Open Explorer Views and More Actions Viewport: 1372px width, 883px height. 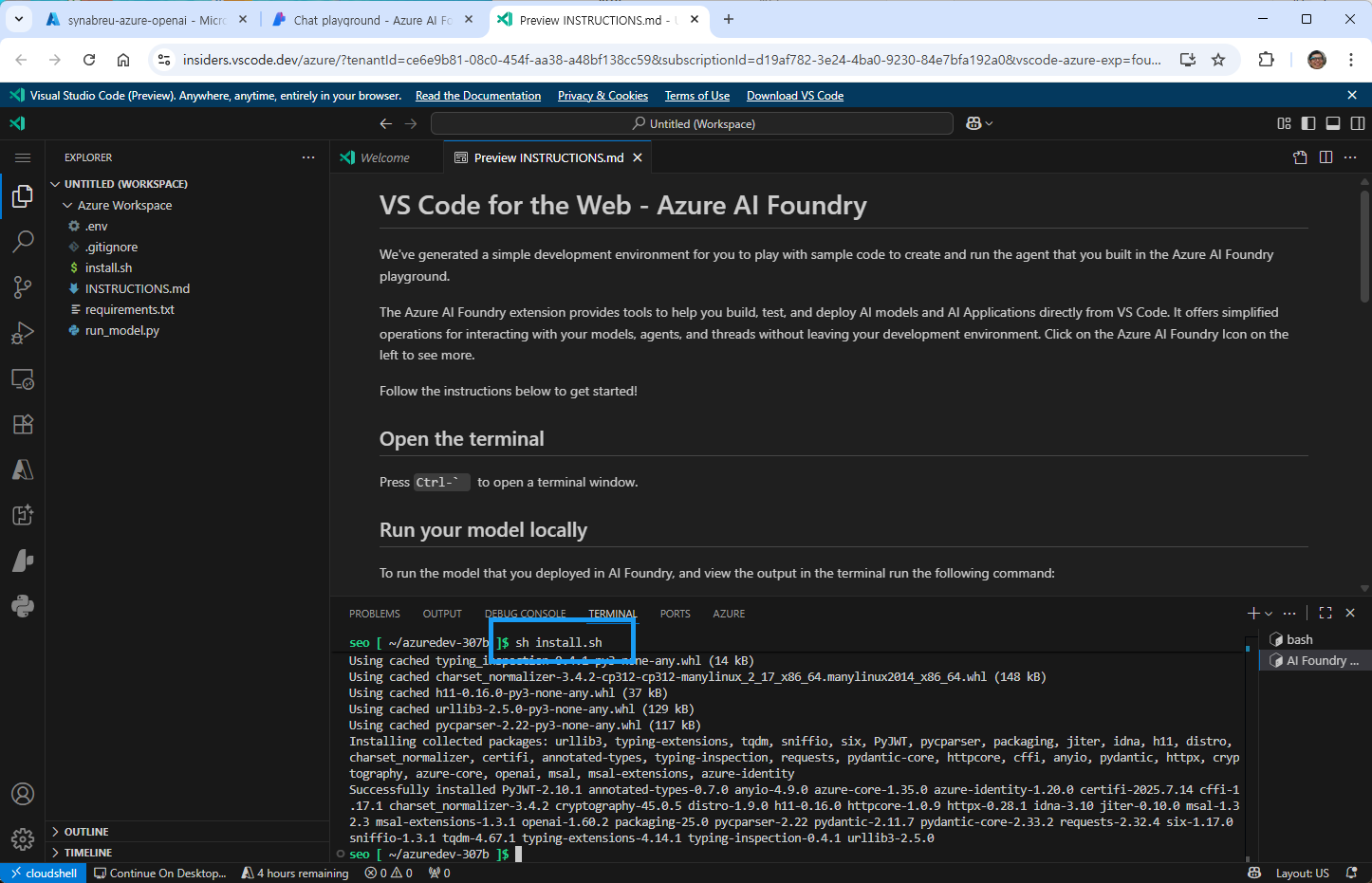(308, 157)
